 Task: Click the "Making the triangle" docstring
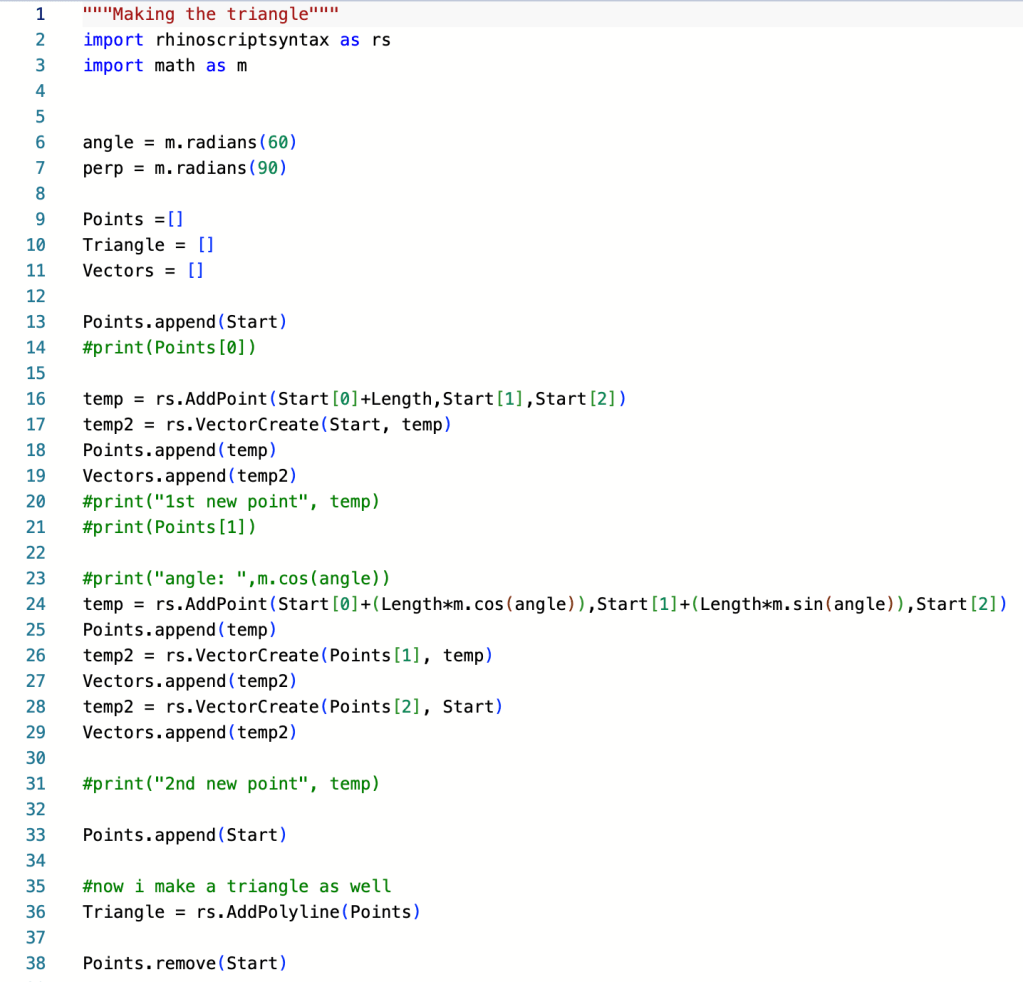211,14
